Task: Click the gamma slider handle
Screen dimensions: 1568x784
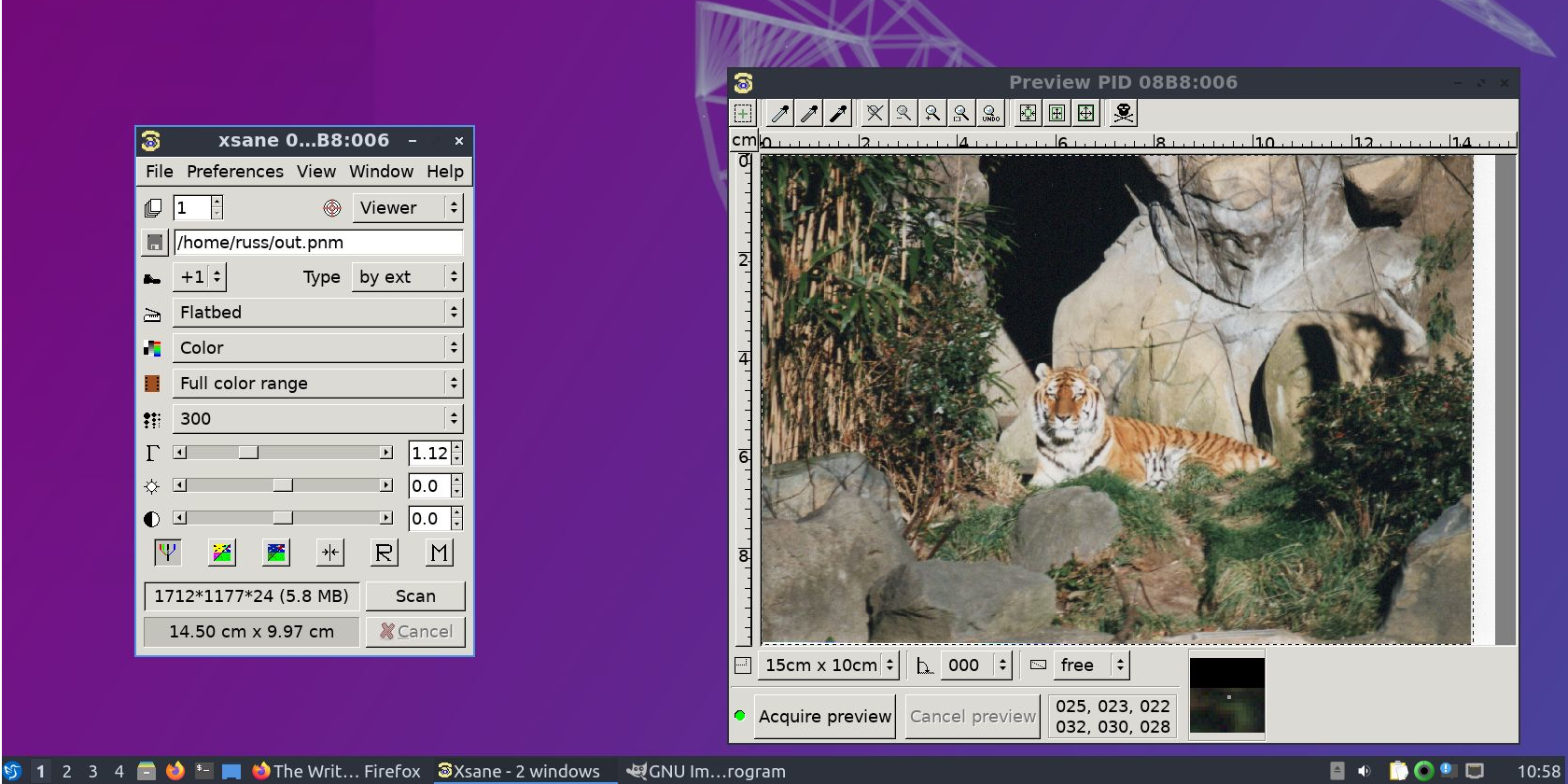Action: (248, 453)
